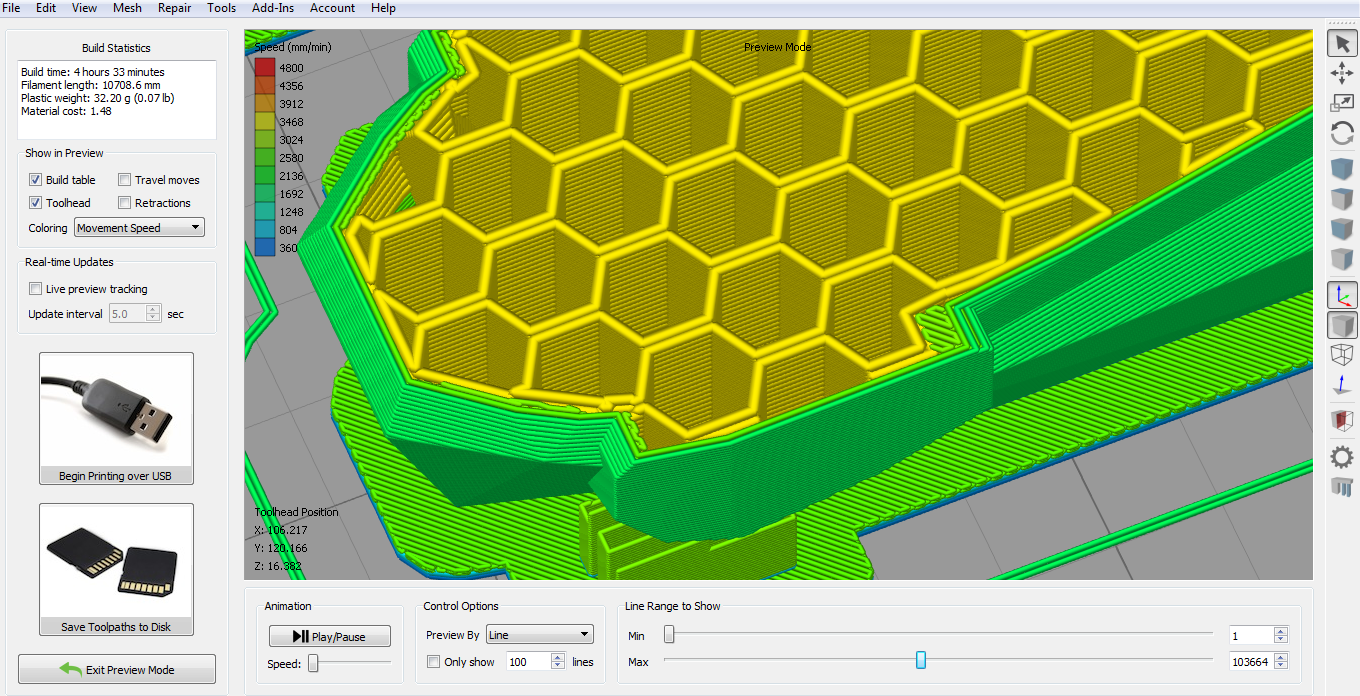Uncheck the Build table checkbox
This screenshot has height=696, width=1360.
tap(36, 180)
